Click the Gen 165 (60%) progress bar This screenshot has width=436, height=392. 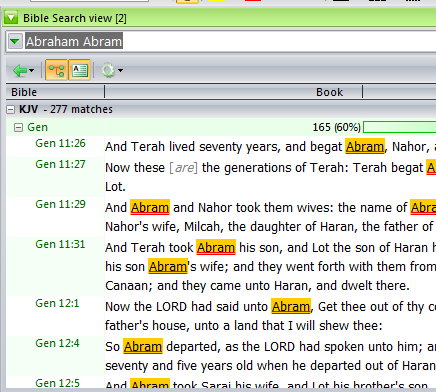click(399, 127)
